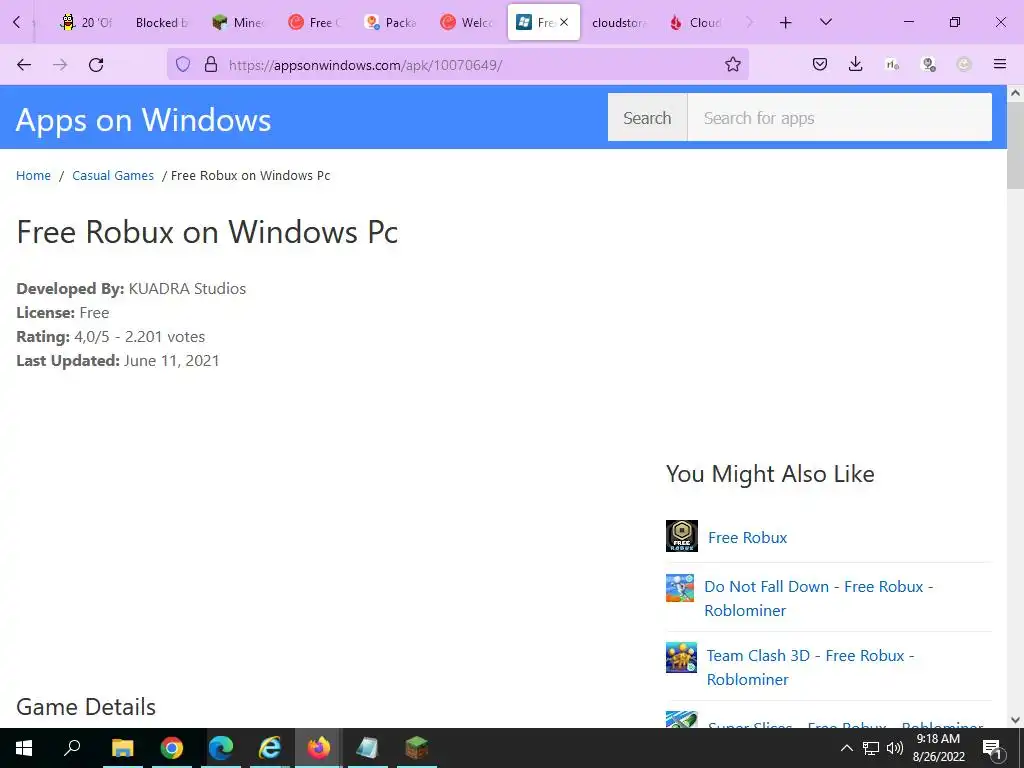Click the page vertical scrollbar thumb
1024x768 pixels.
[1015, 145]
